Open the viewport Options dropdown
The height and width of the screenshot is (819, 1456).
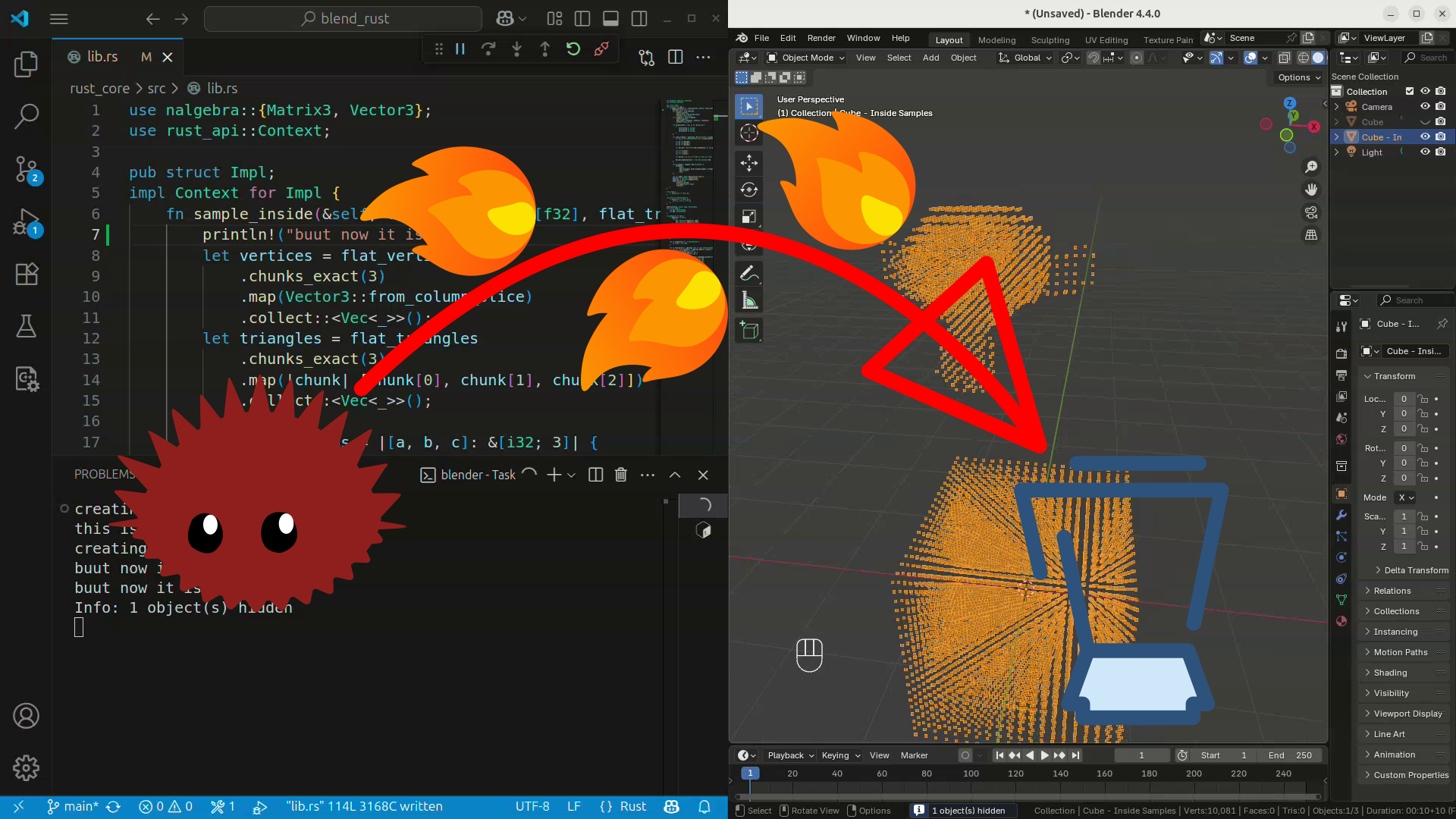1299,77
